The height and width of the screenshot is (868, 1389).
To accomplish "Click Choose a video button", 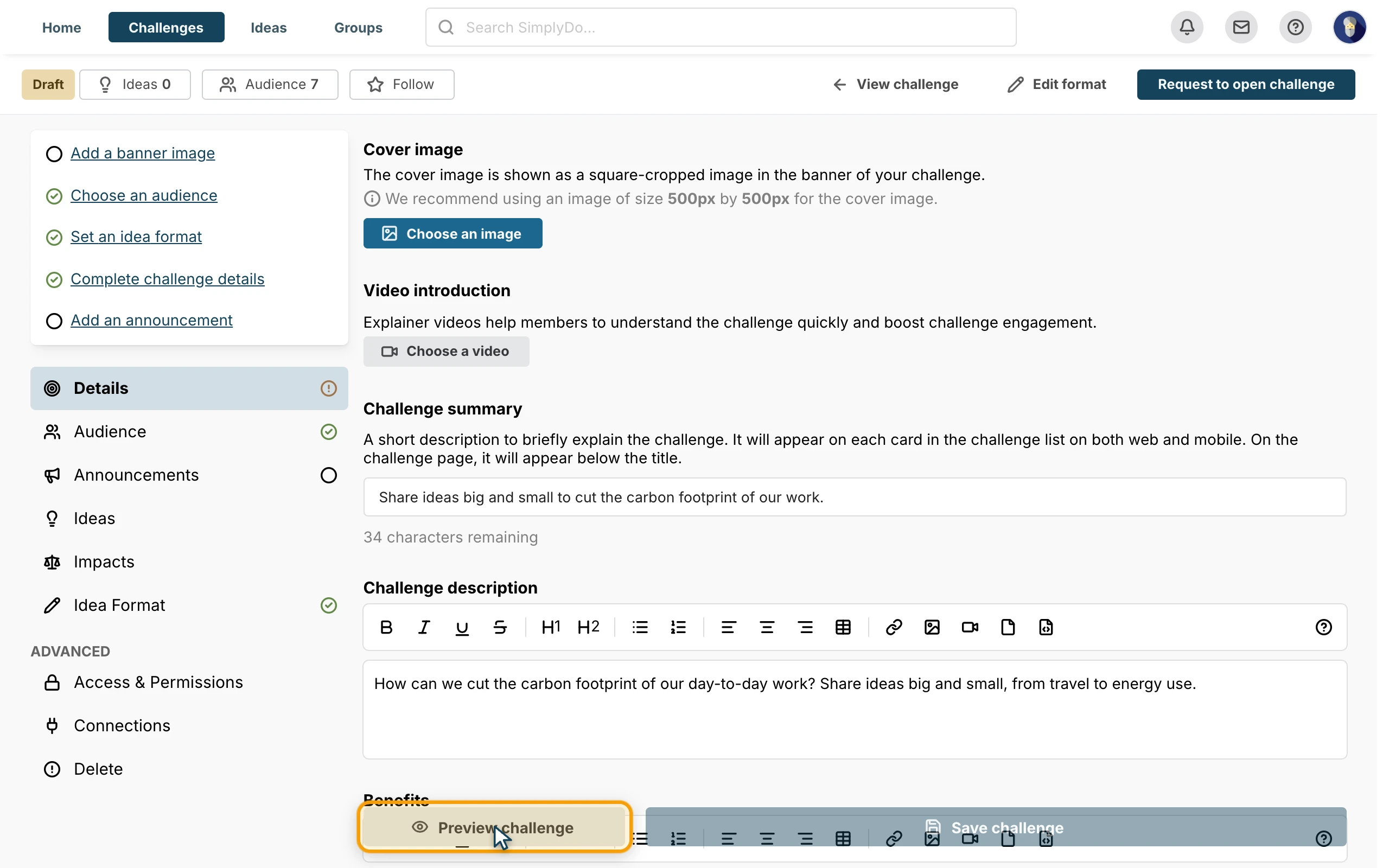I will coord(446,352).
